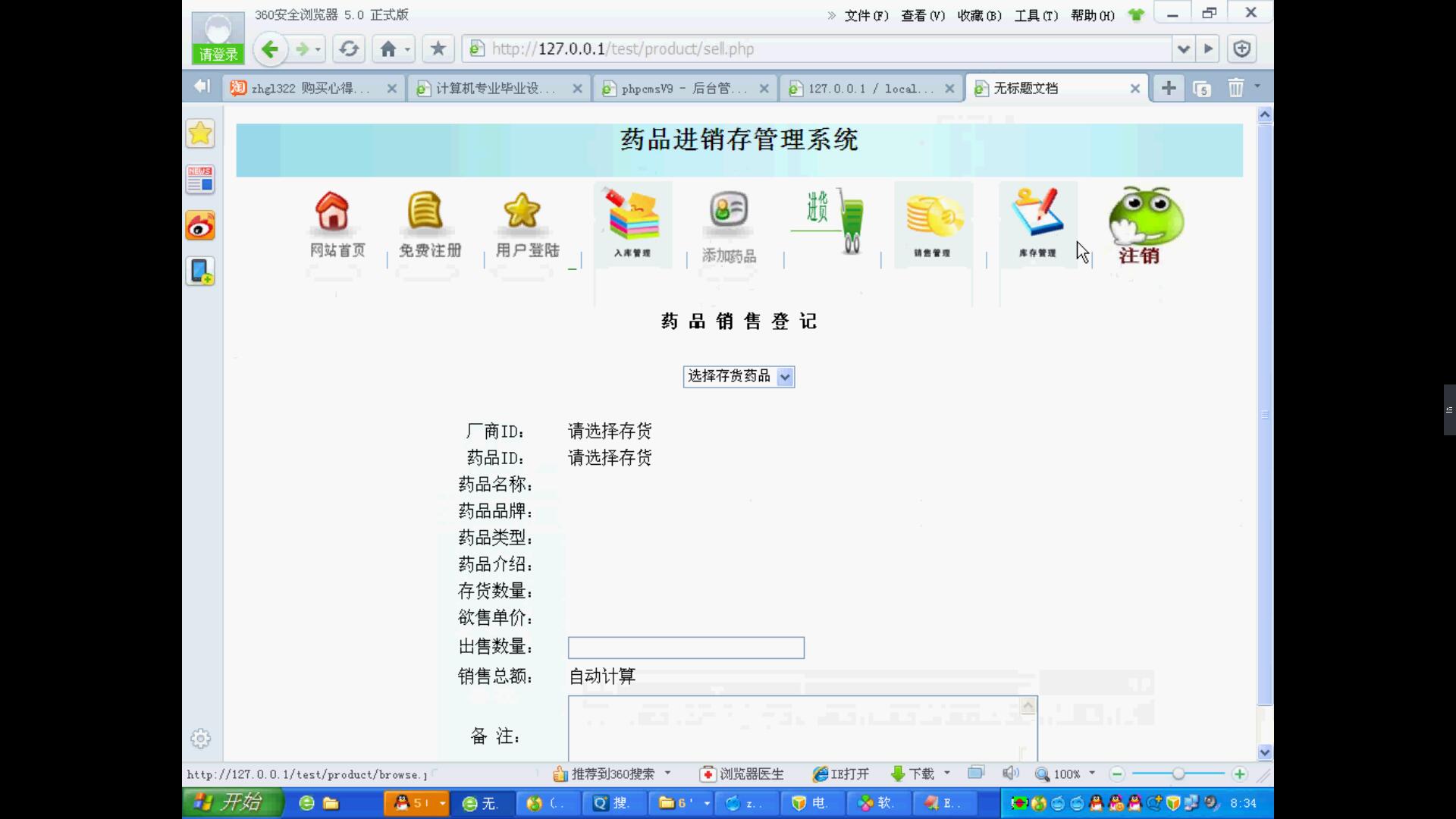Image resolution: width=1456 pixels, height=819 pixels.
Task: Open the sidebar settings gear
Action: (200, 739)
